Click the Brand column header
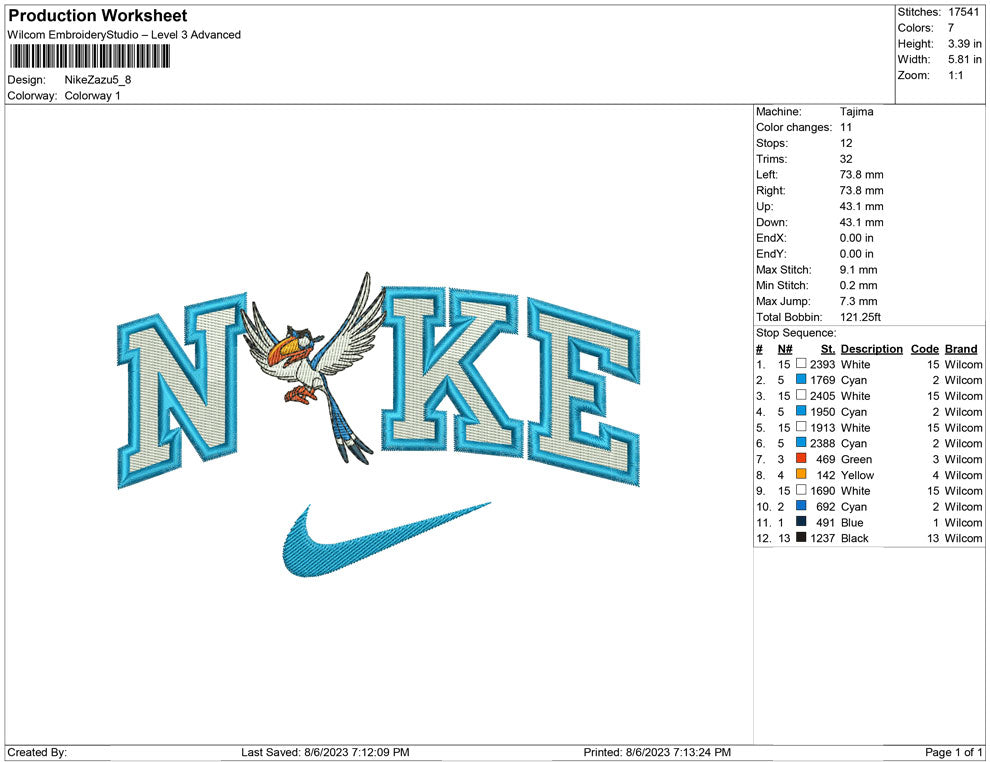 coord(961,348)
